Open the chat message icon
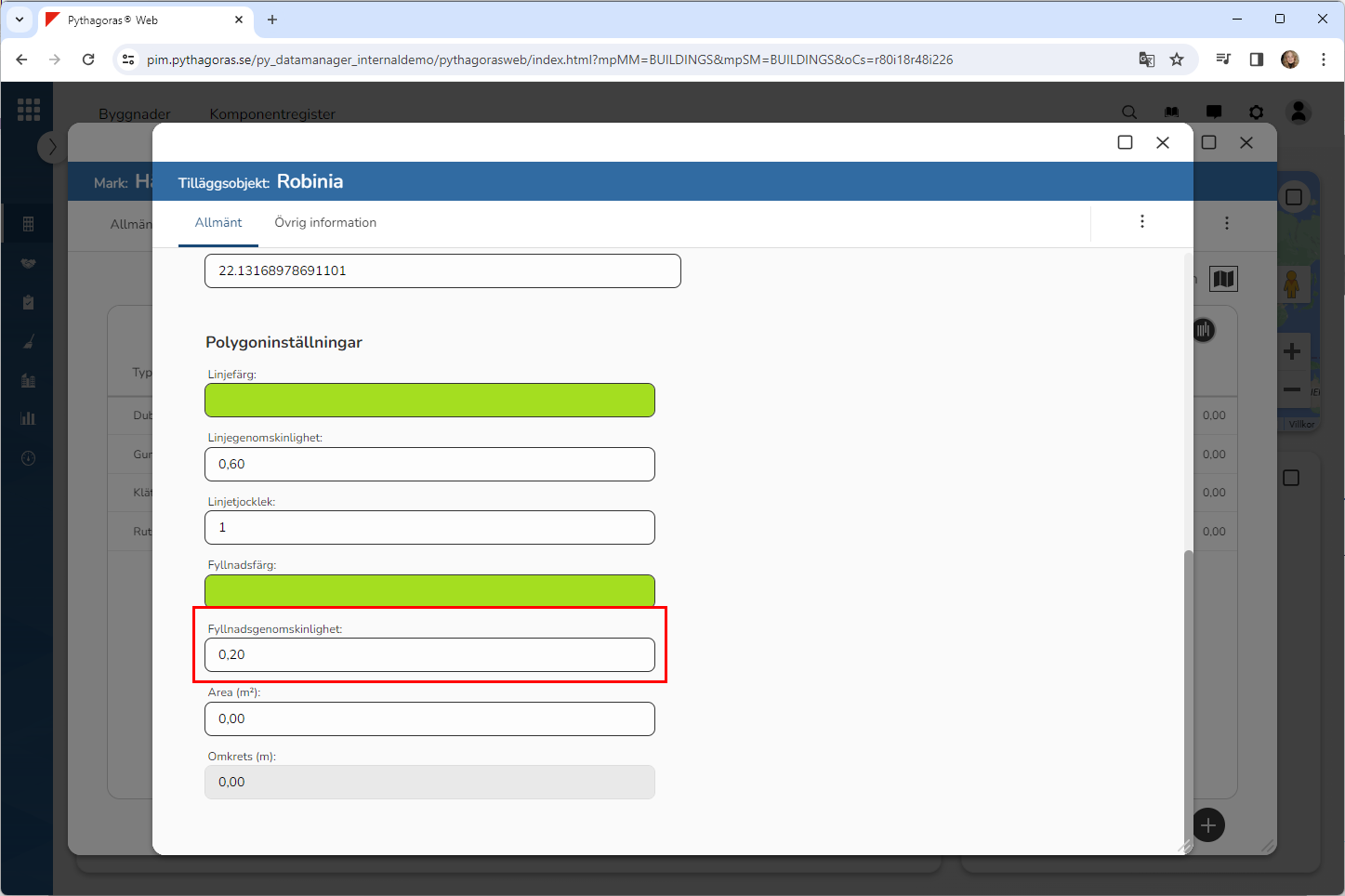 (1214, 112)
